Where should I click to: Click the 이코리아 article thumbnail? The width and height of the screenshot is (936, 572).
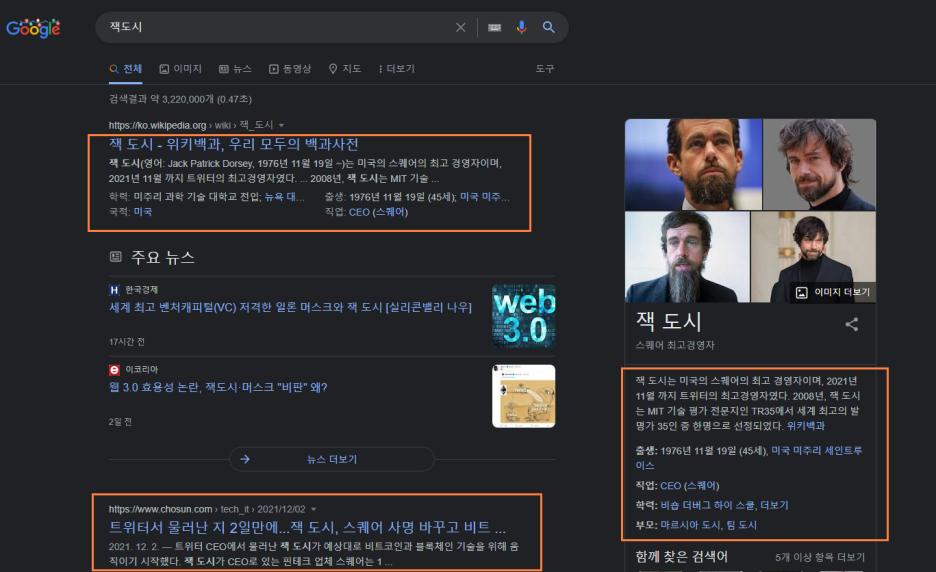coord(524,396)
